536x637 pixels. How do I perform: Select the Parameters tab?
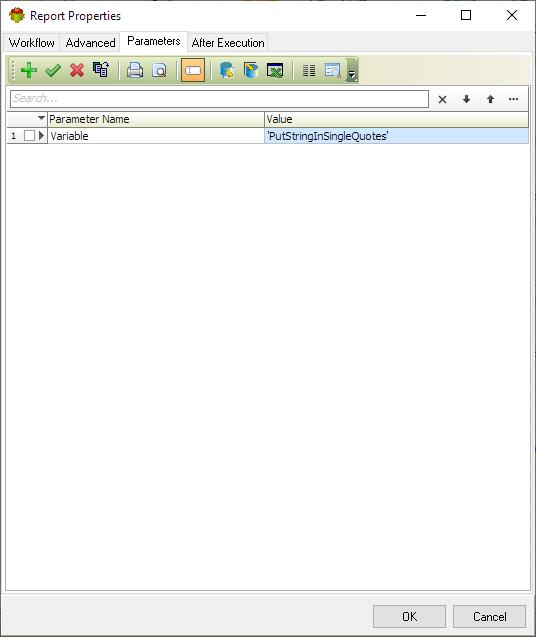[x=154, y=41]
